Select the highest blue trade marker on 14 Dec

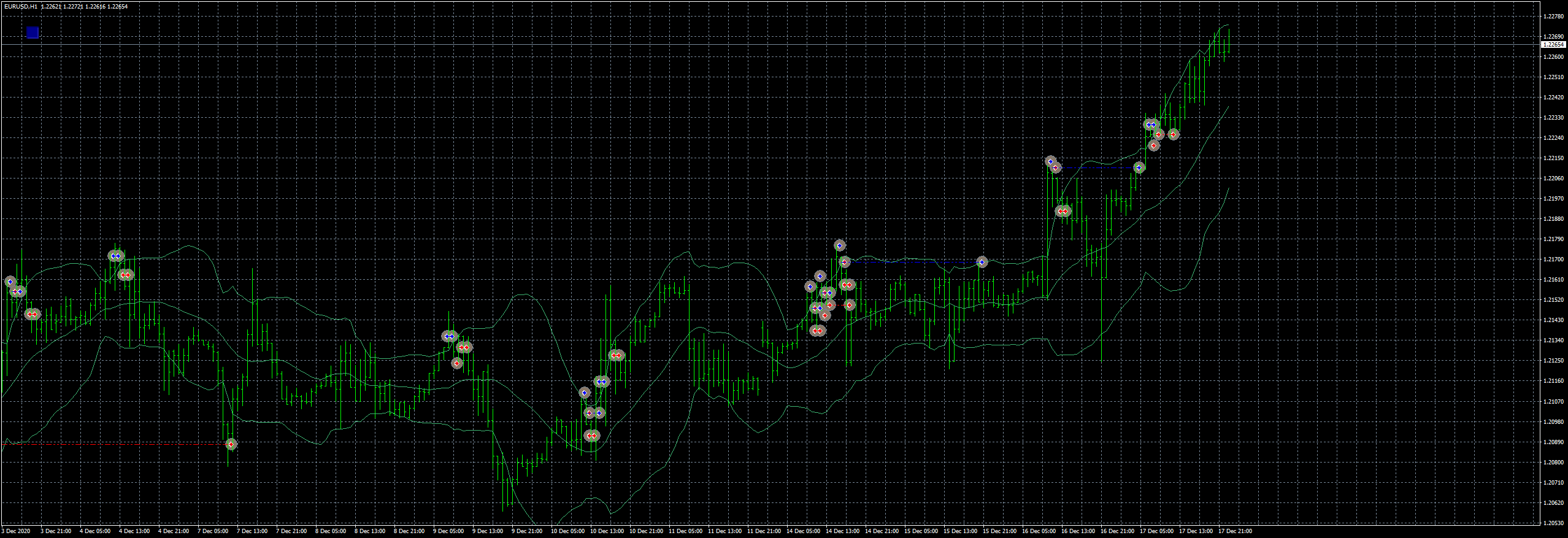click(x=839, y=245)
